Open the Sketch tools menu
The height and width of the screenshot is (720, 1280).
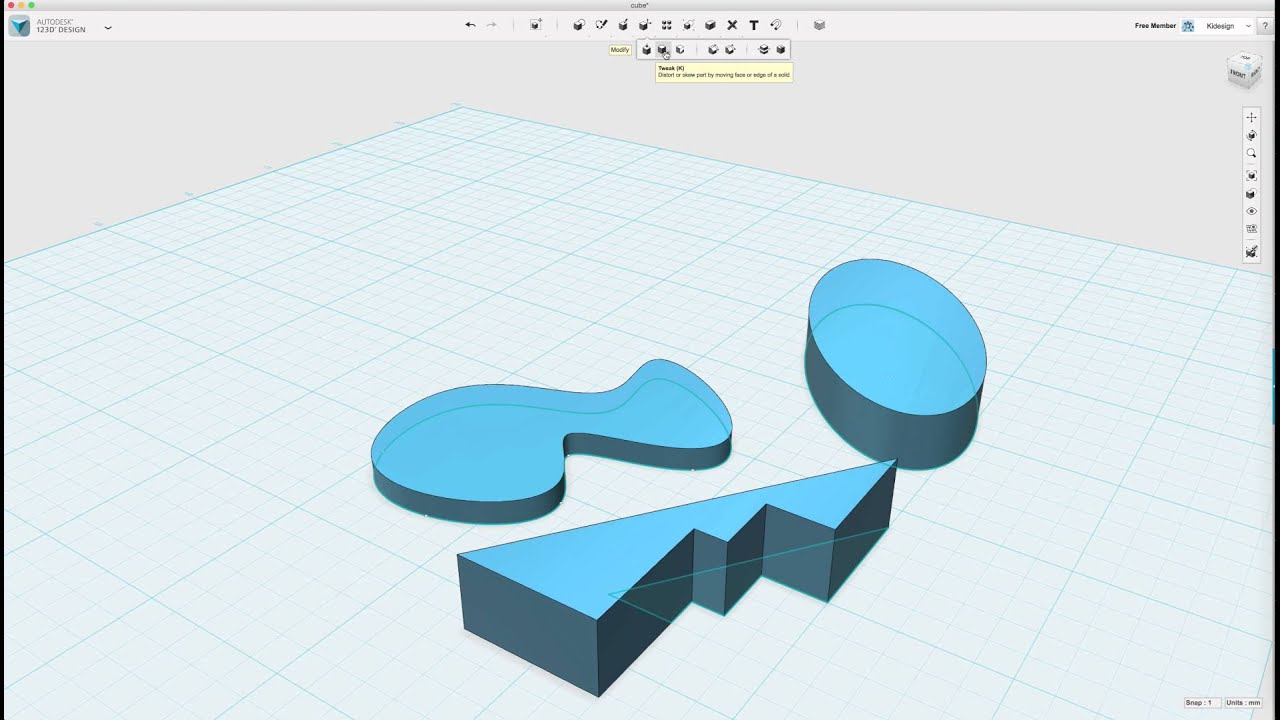[x=601, y=25]
